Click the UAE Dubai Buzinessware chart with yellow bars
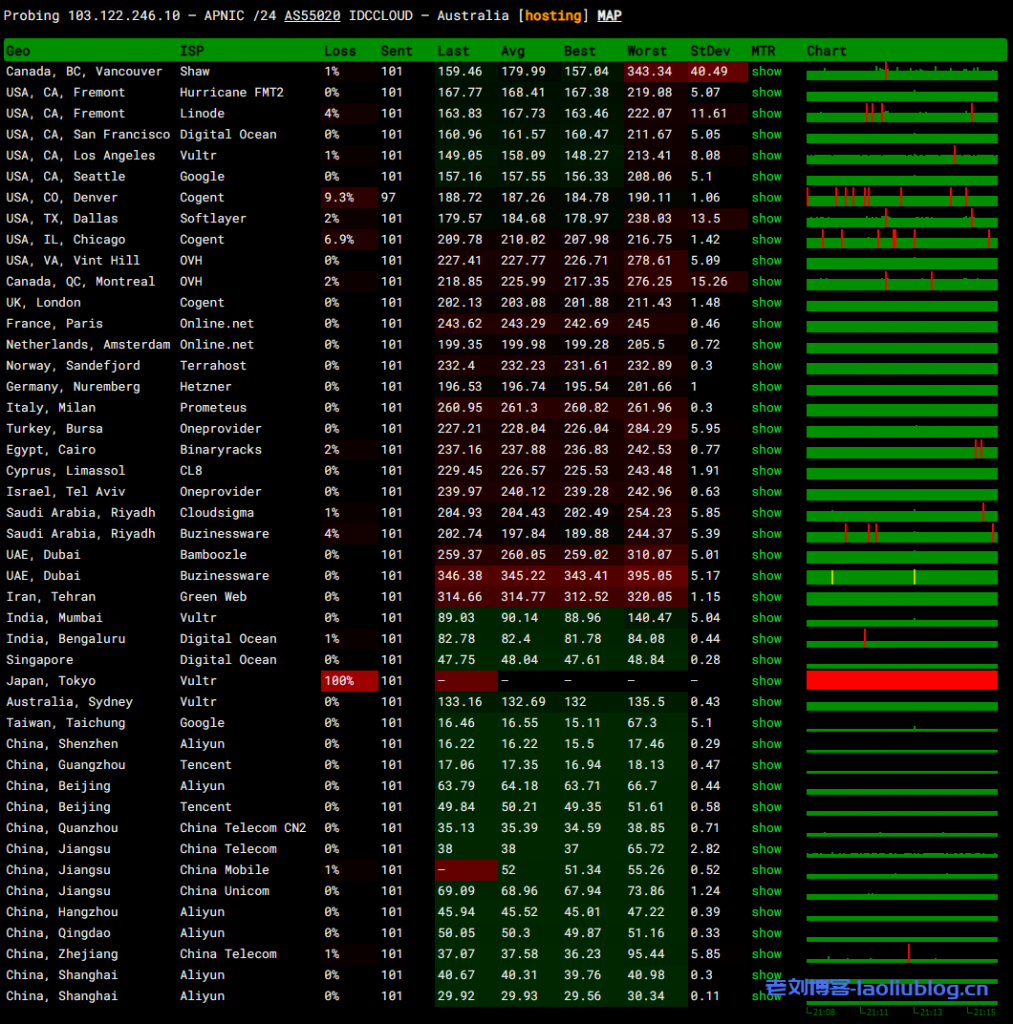Screen dimensions: 1013x1024 point(901,576)
